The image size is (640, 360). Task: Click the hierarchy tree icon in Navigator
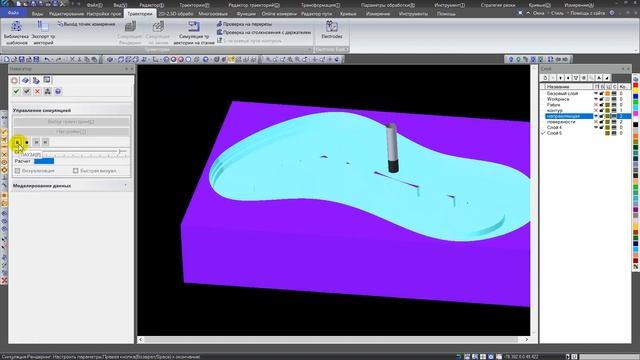point(48,91)
